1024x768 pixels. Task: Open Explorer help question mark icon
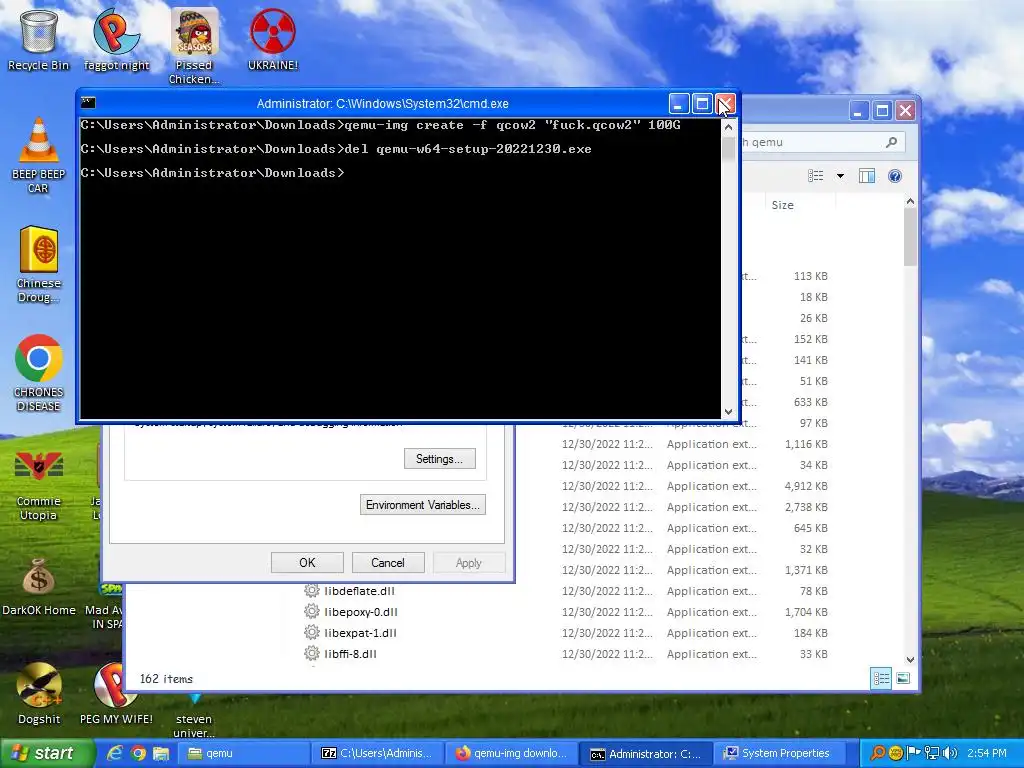[x=895, y=176]
